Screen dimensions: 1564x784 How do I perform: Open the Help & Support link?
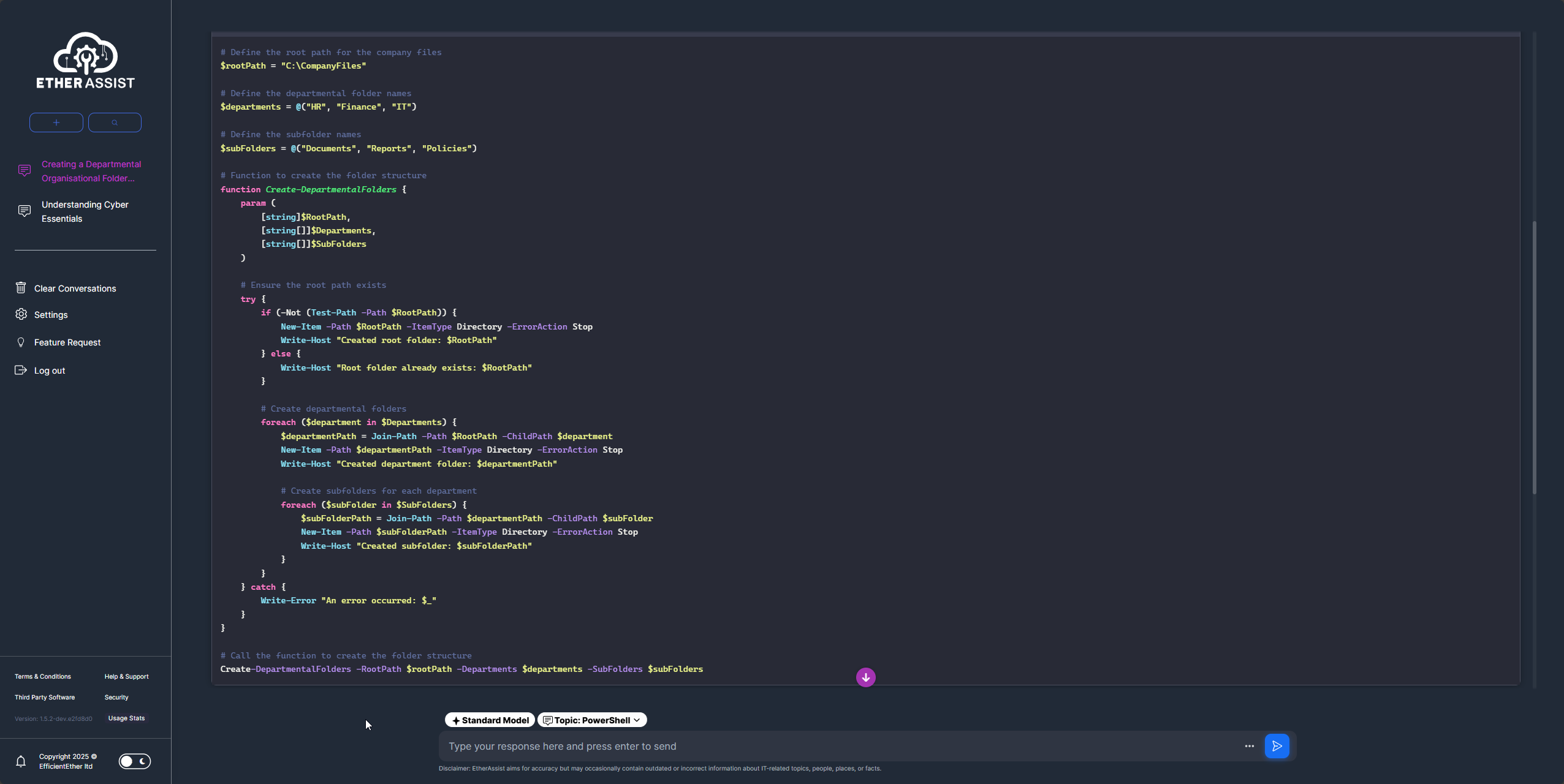(127, 677)
